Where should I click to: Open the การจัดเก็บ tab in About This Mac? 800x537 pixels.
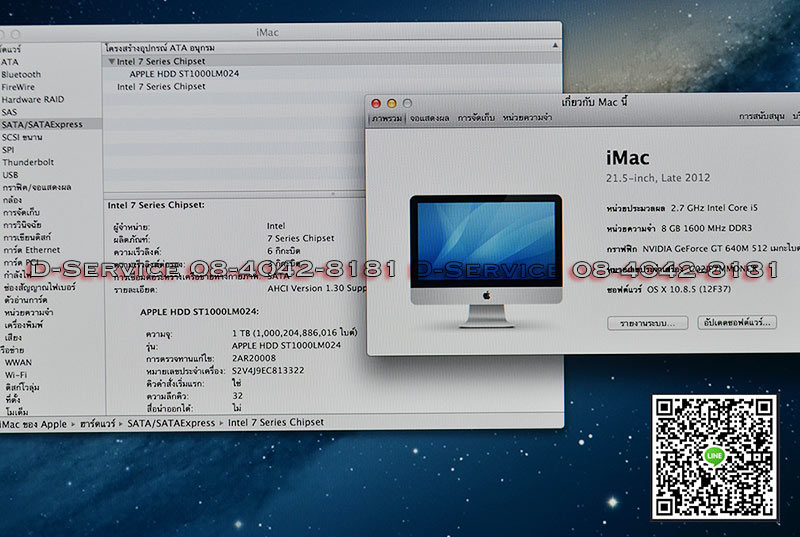tap(476, 118)
